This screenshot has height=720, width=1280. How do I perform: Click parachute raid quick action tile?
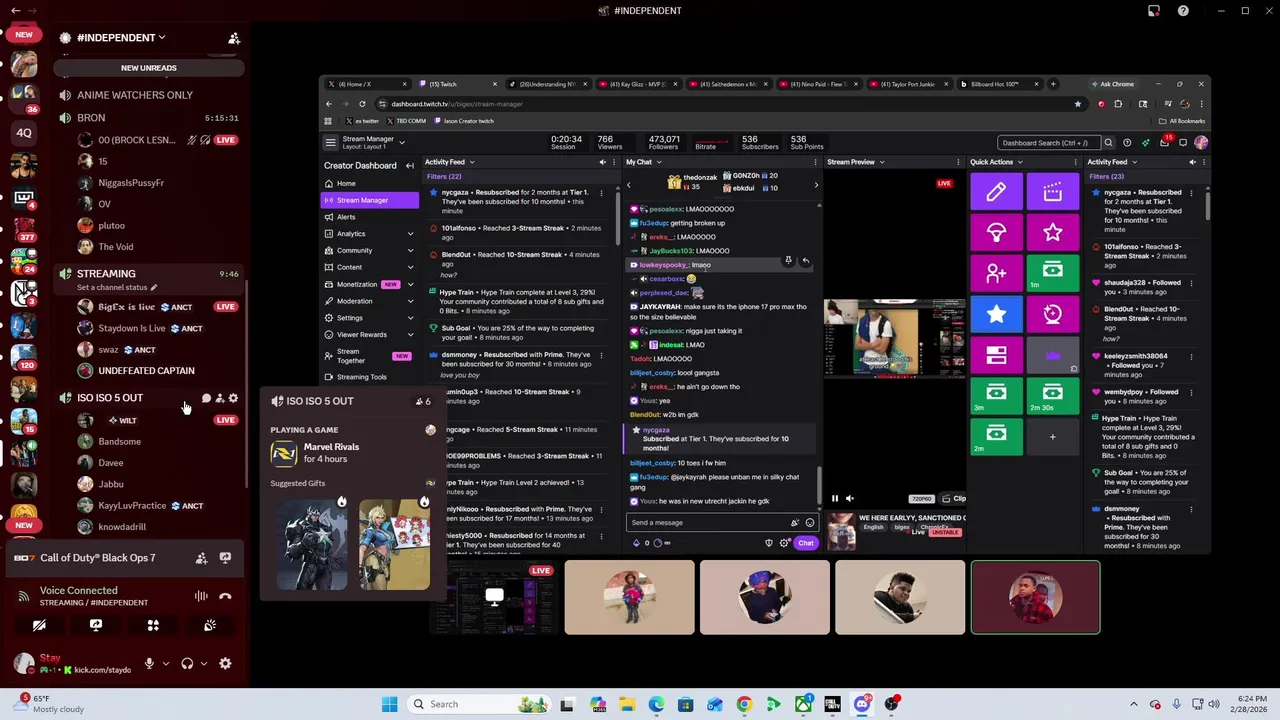996,233
